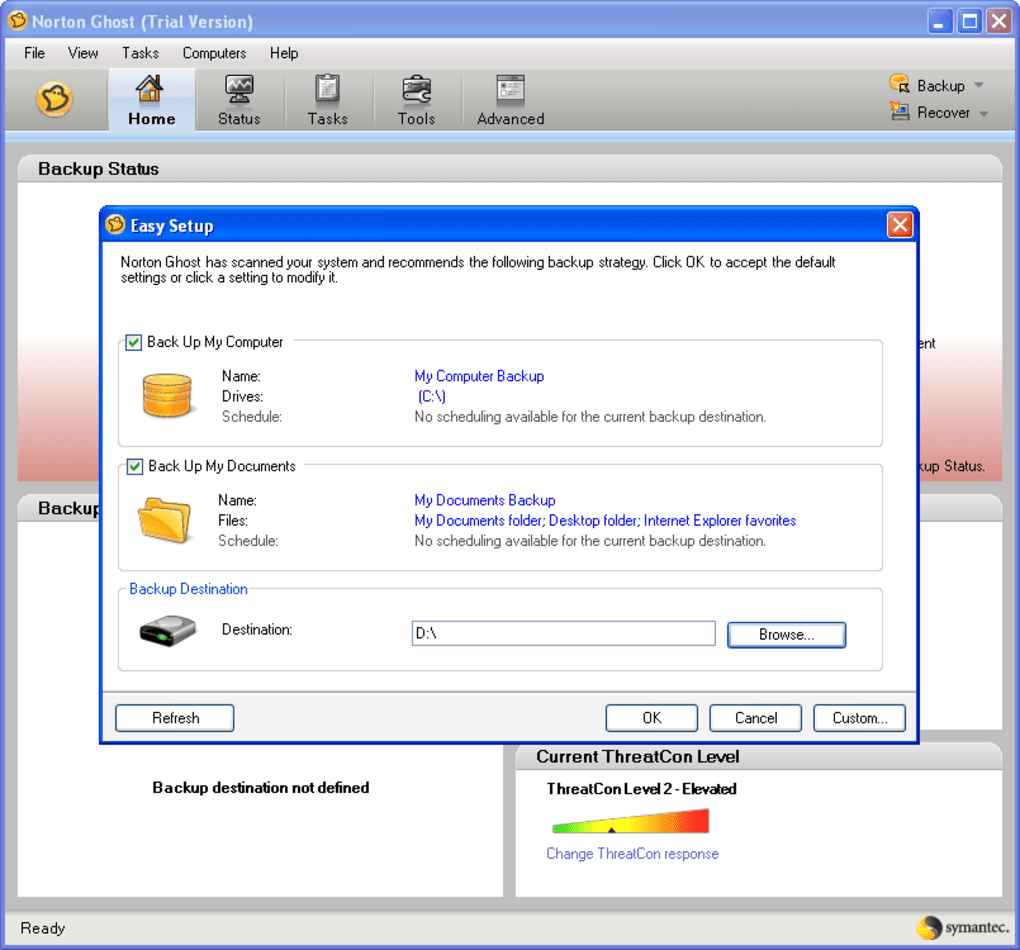Select the Tools toolbar icon
Image resolution: width=1020 pixels, height=950 pixels.
click(x=417, y=99)
